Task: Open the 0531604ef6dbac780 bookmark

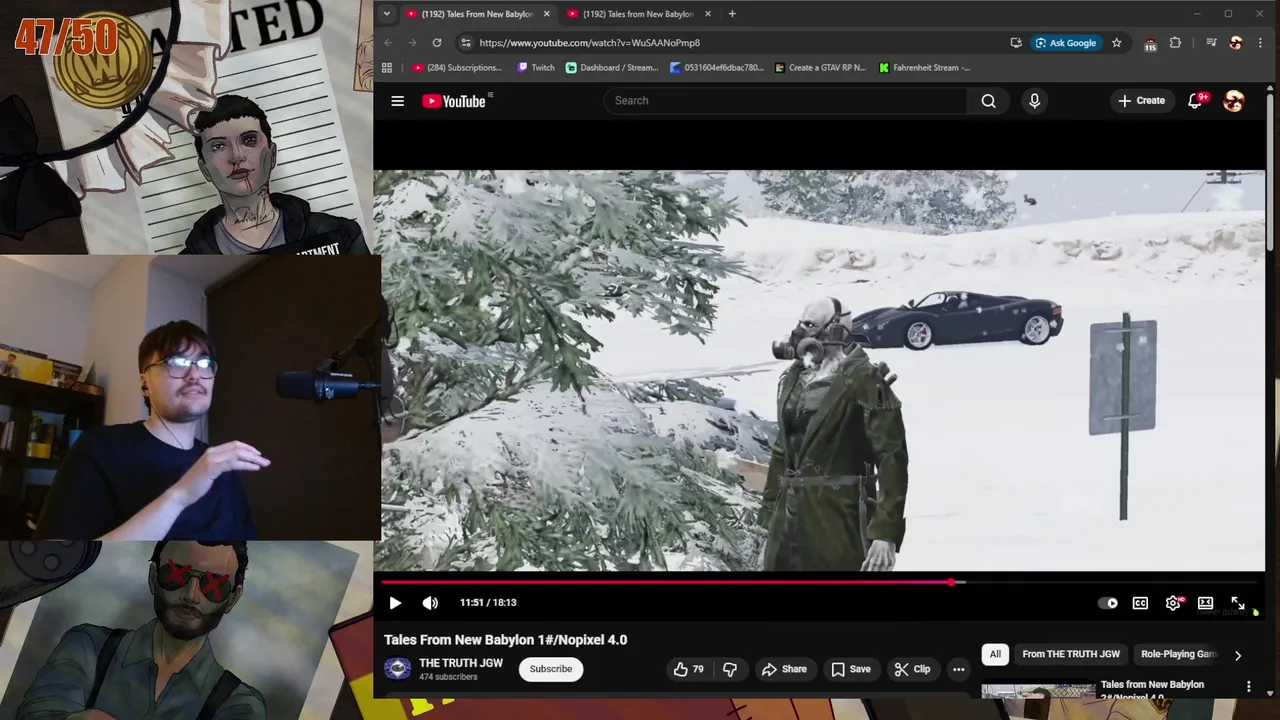Action: point(717,68)
